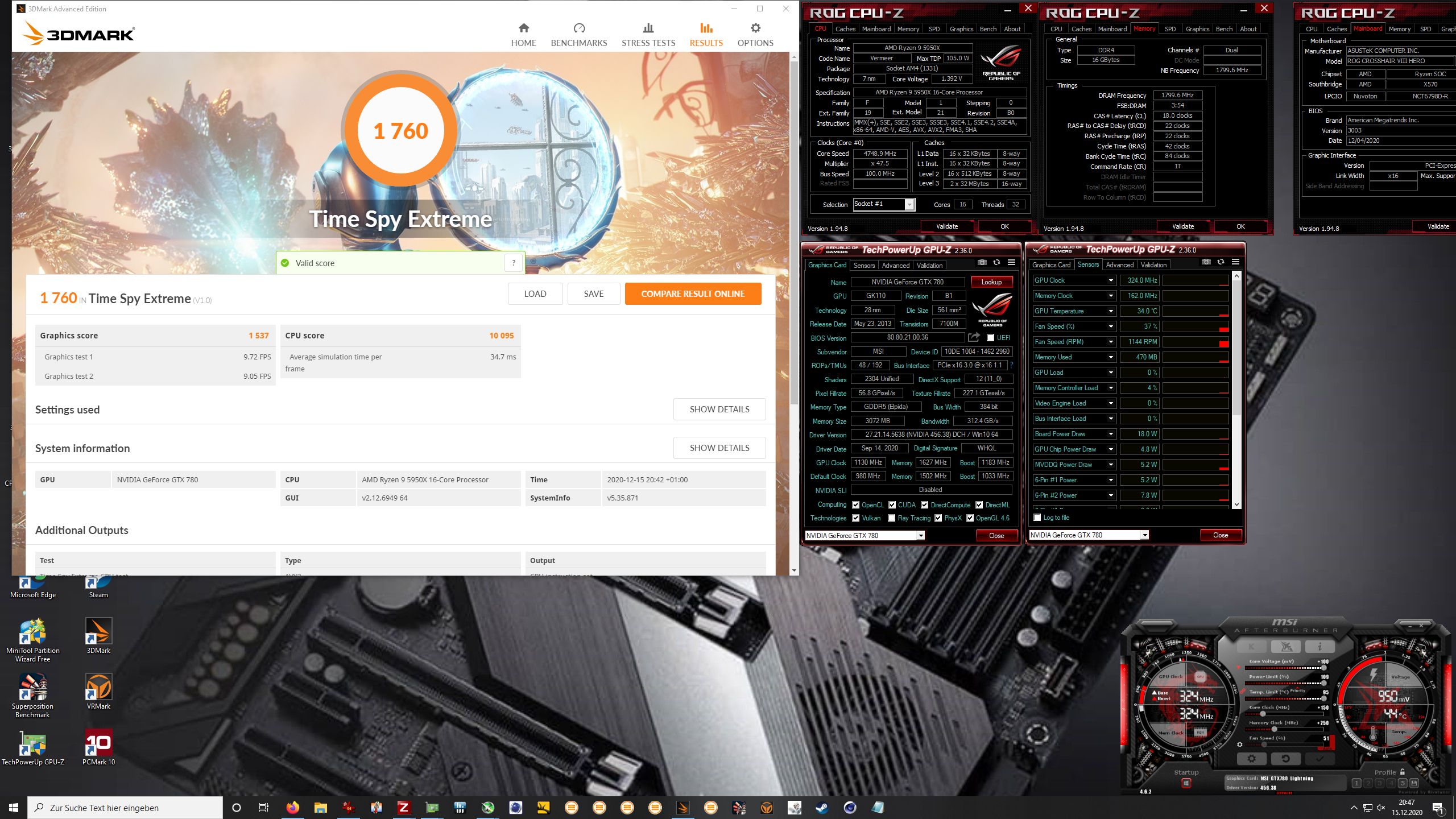1456x819 pixels.
Task: Open the Superposition Benchmark desktop shortcut
Action: tap(32, 696)
